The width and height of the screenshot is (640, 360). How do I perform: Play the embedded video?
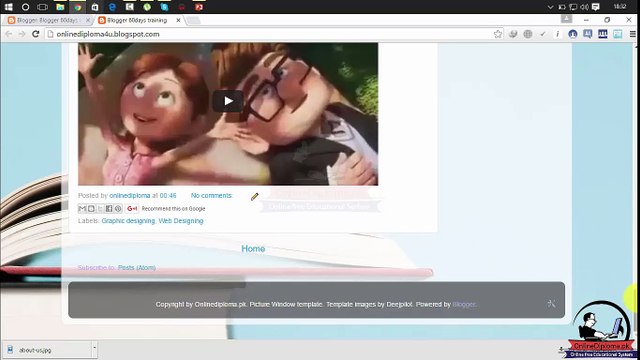pyautogui.click(x=228, y=101)
